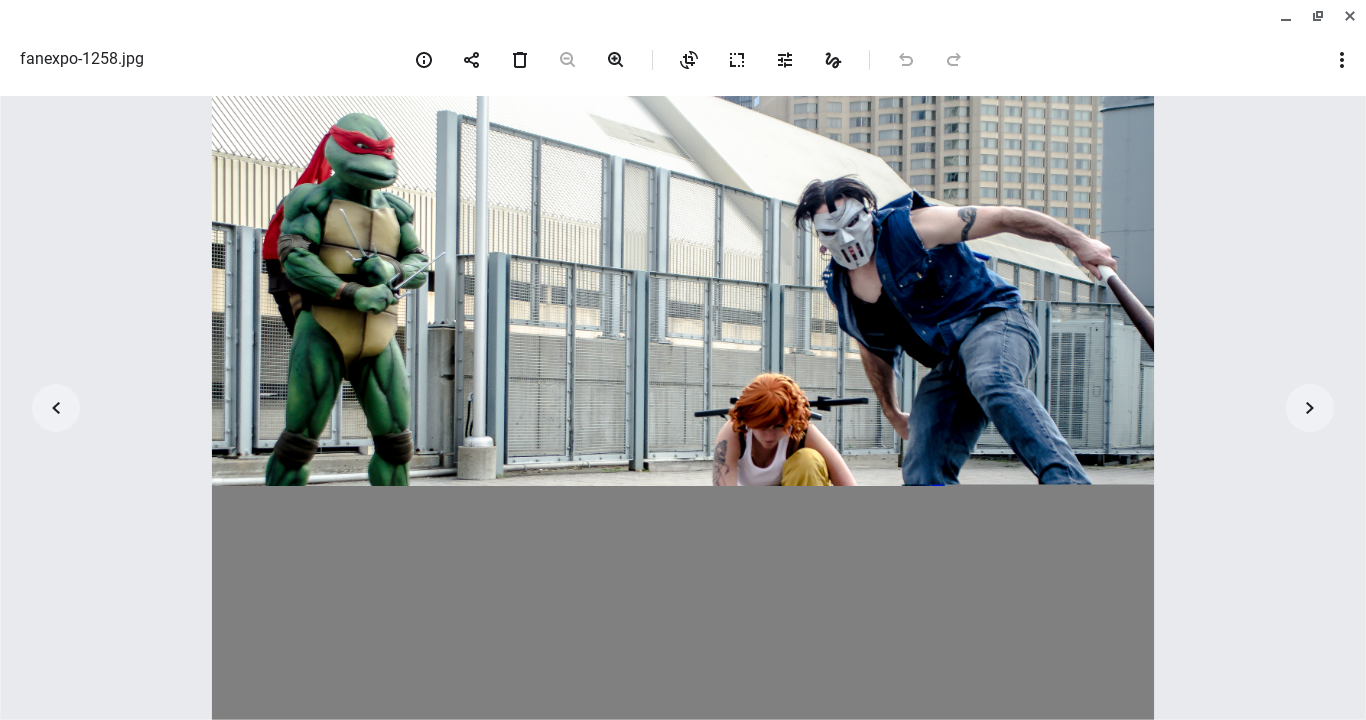This screenshot has width=1366, height=720.
Task: Go to the previous photo
Action: click(56, 408)
